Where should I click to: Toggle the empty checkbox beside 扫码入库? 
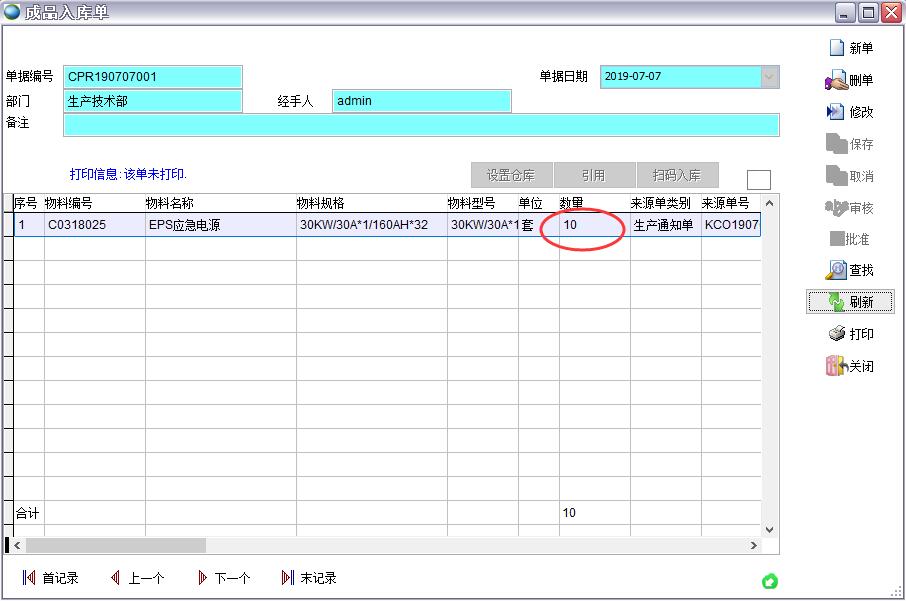[759, 177]
